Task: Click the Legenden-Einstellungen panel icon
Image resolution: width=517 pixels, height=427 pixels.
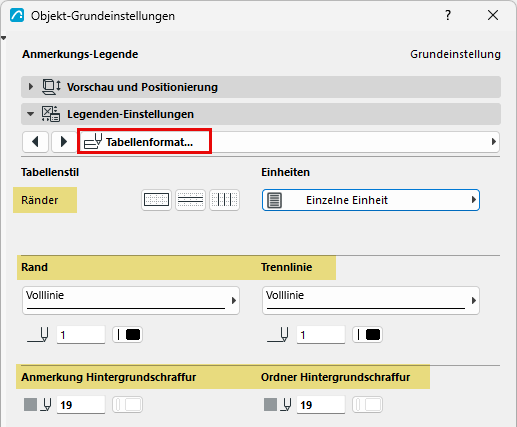Action: click(51, 114)
